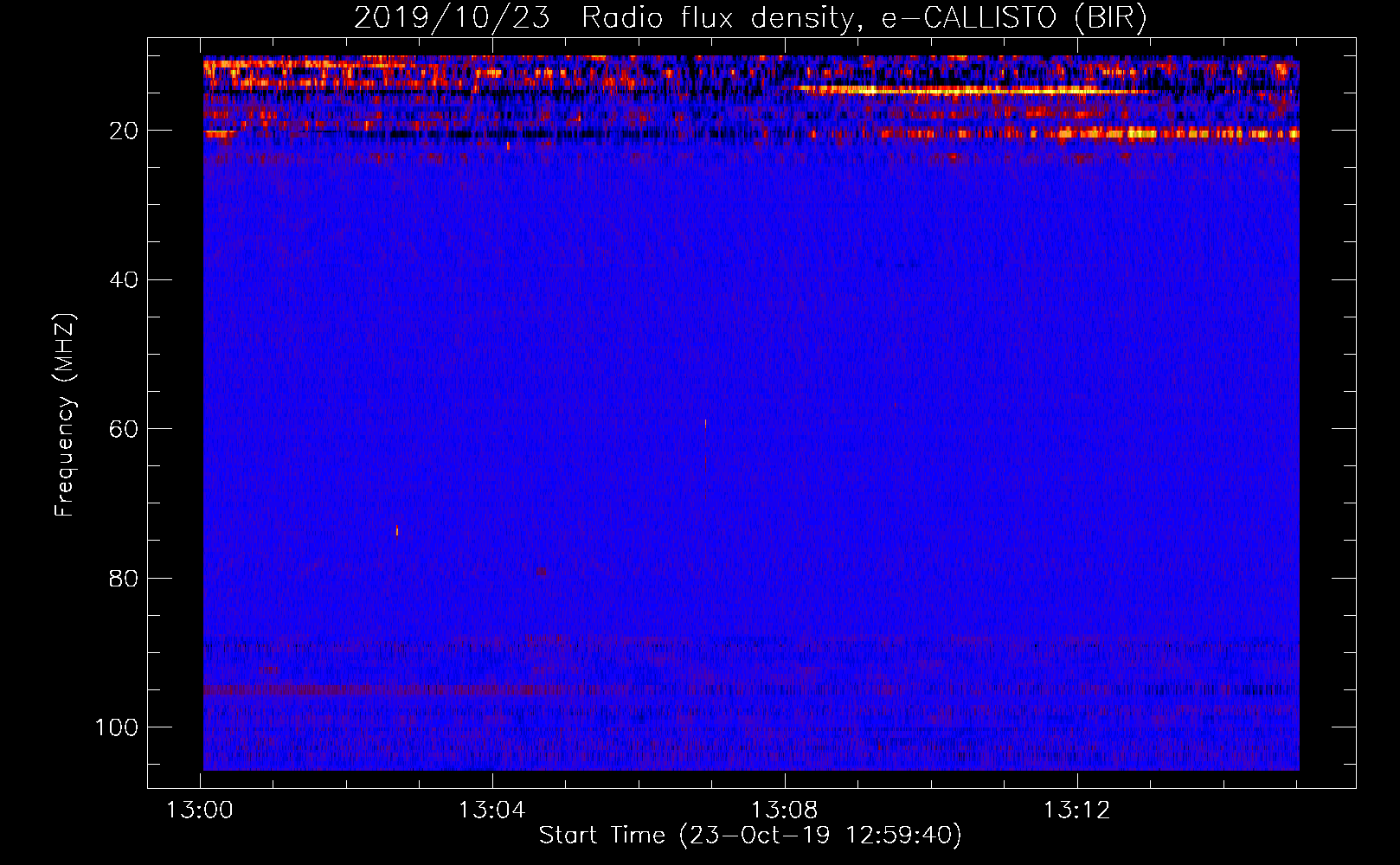Click the '100' frequency tick label

(x=117, y=727)
